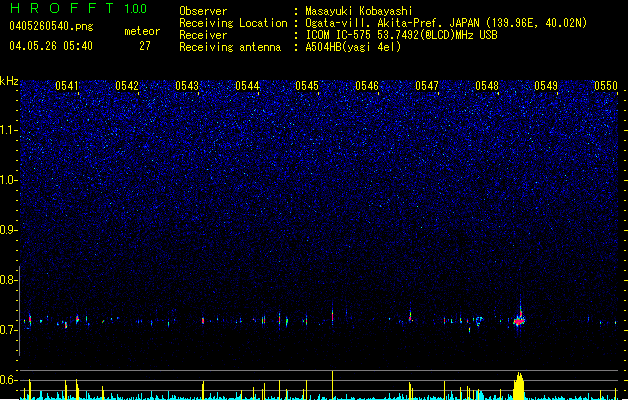Click the 0545 time marker
Image resolution: width=629 pixels, height=400 pixels.
307,86
